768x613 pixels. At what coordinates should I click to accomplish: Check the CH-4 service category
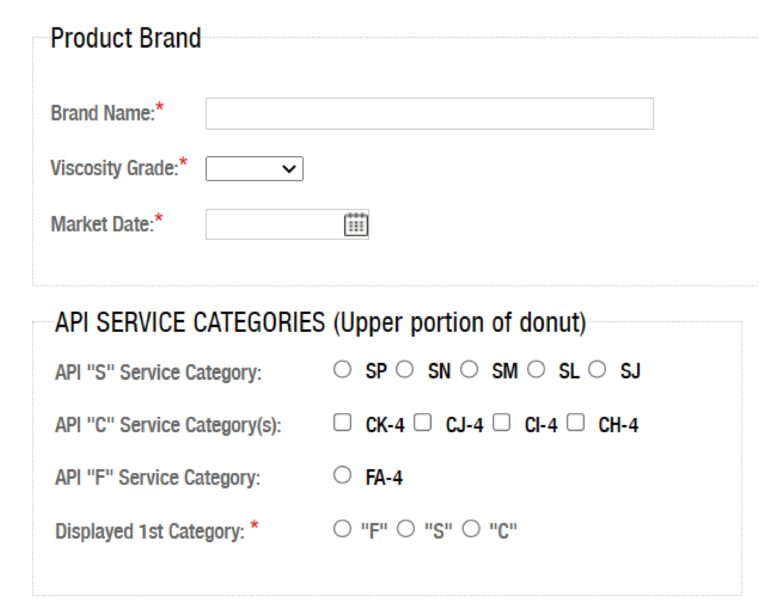[576, 422]
